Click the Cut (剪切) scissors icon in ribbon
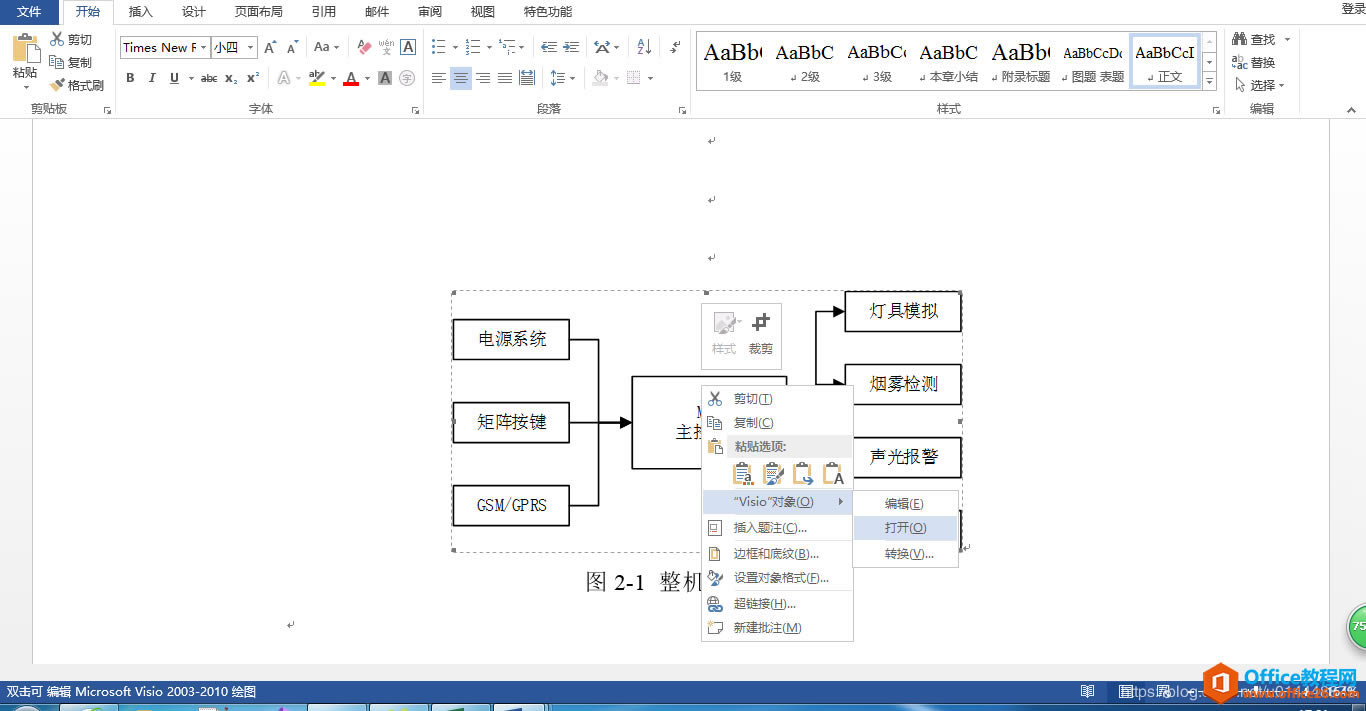This screenshot has height=711, width=1366. pyautogui.click(x=57, y=39)
